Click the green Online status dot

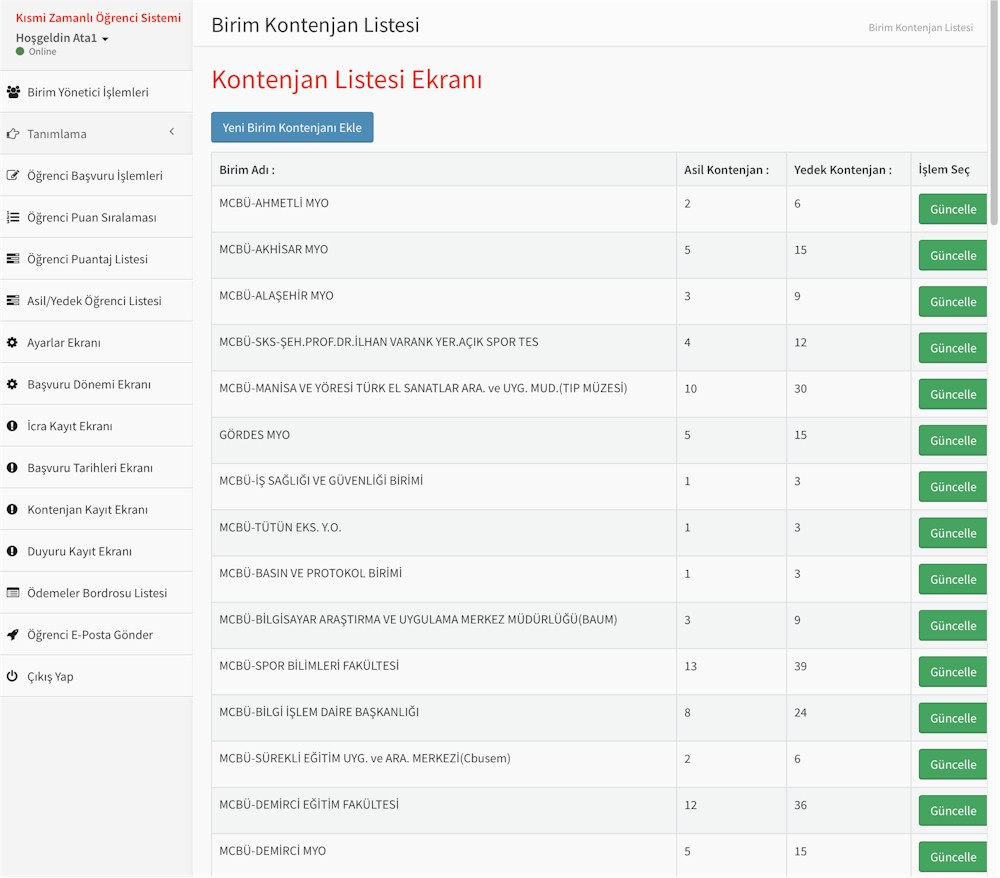20,52
